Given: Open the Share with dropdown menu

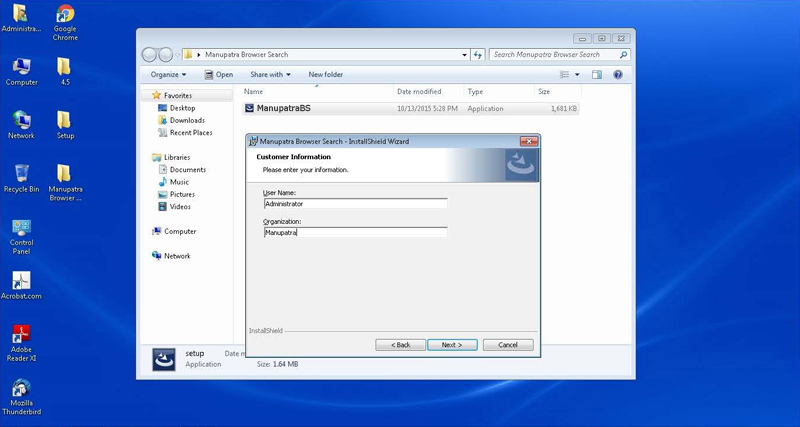Looking at the screenshot, I should coord(270,74).
